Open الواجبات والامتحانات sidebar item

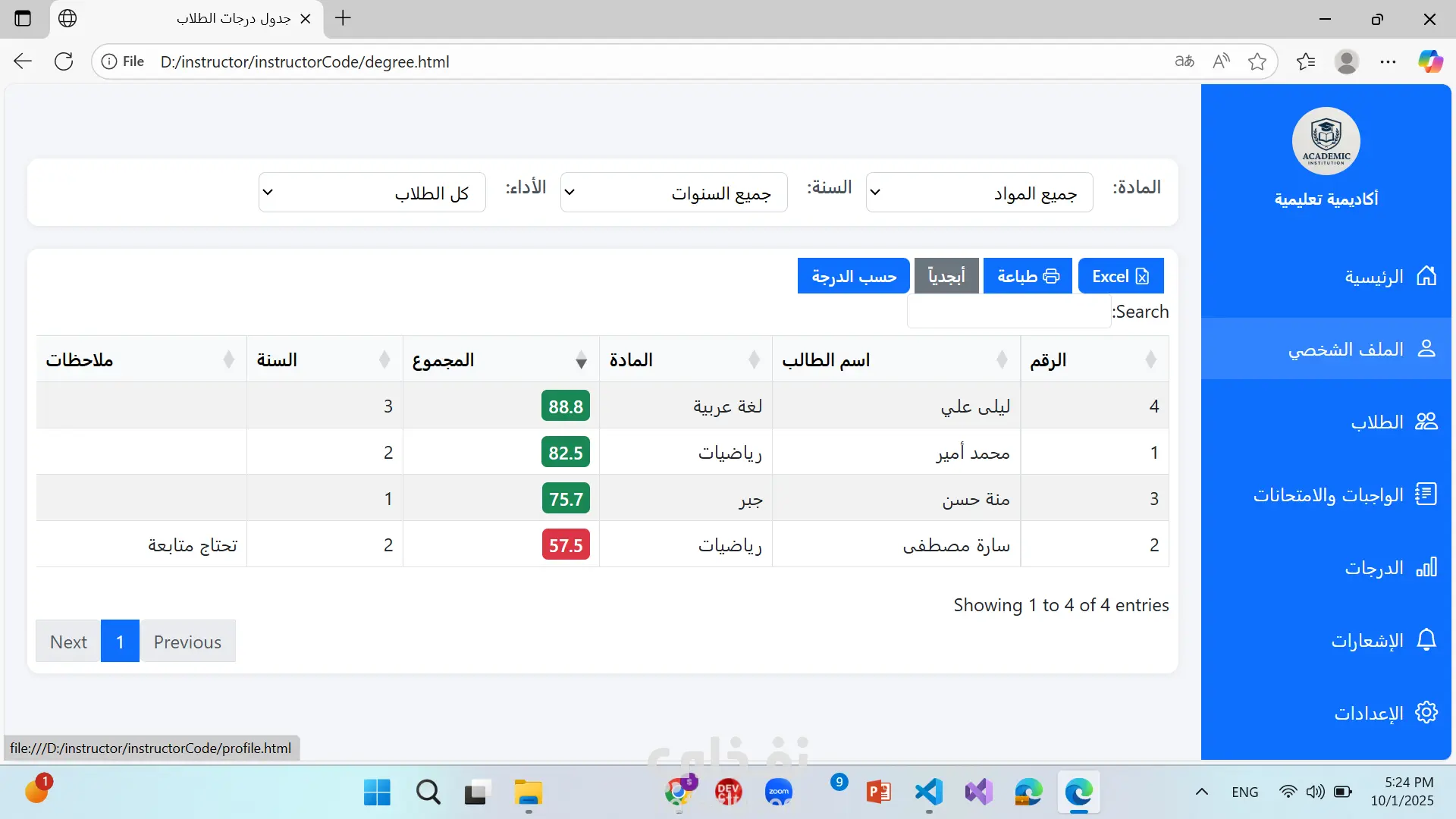click(x=1344, y=495)
